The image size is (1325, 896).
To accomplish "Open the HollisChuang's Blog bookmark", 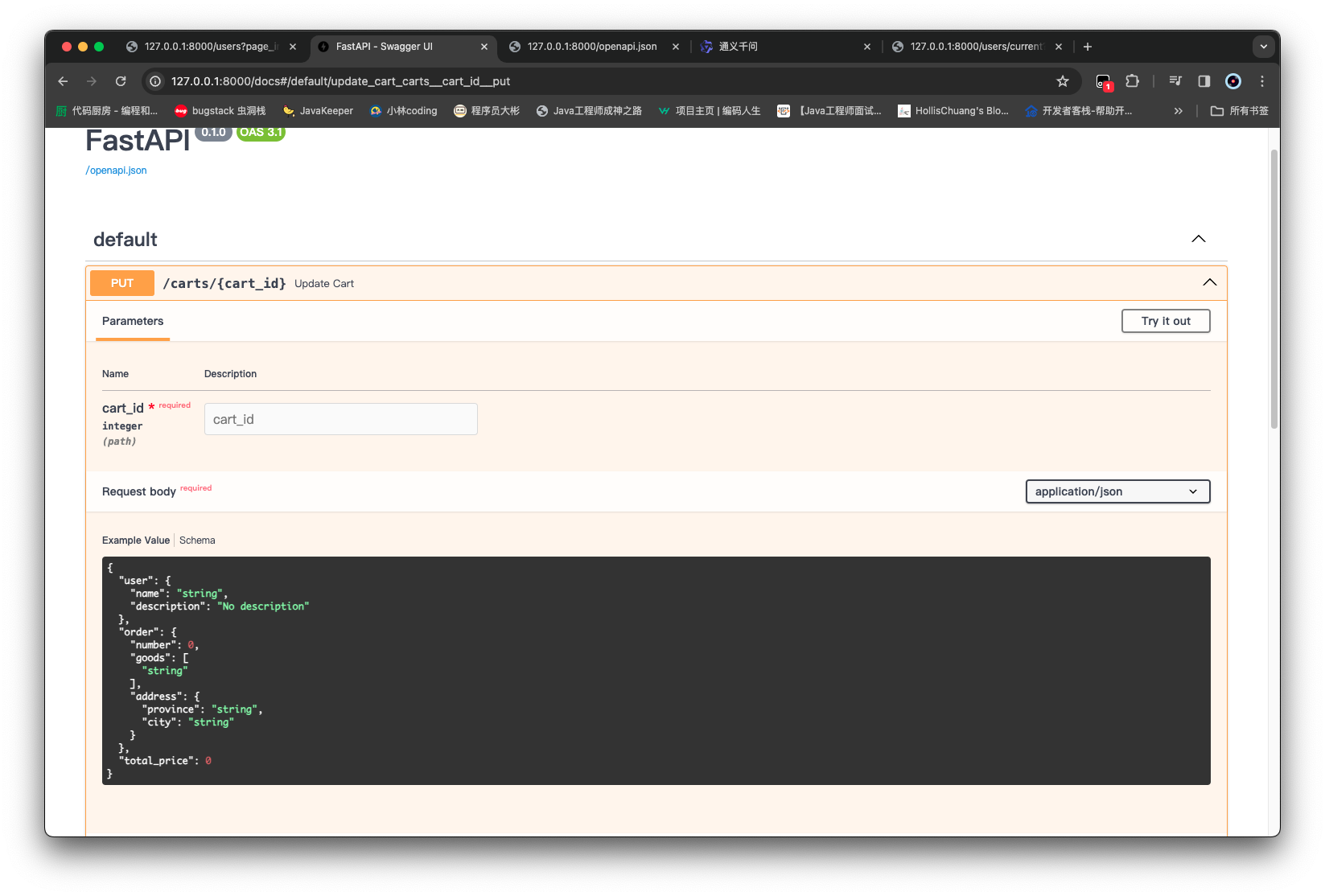I will click(x=953, y=111).
